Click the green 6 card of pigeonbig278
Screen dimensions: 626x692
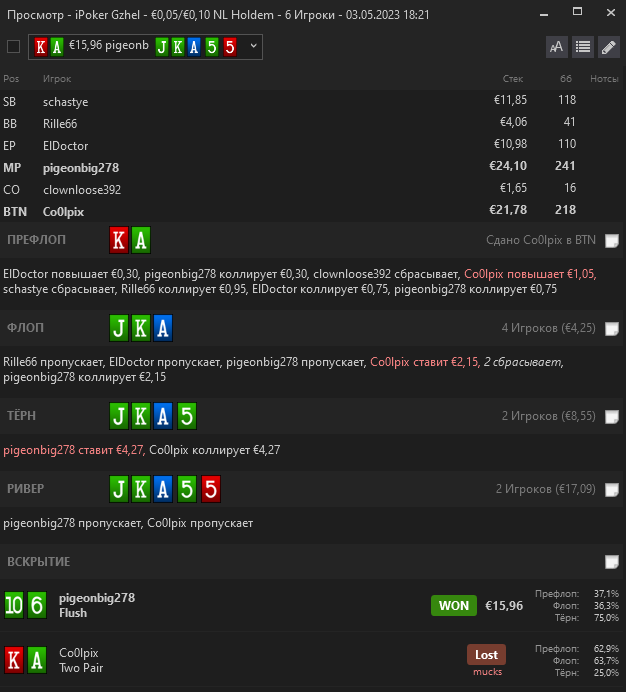tap(37, 605)
